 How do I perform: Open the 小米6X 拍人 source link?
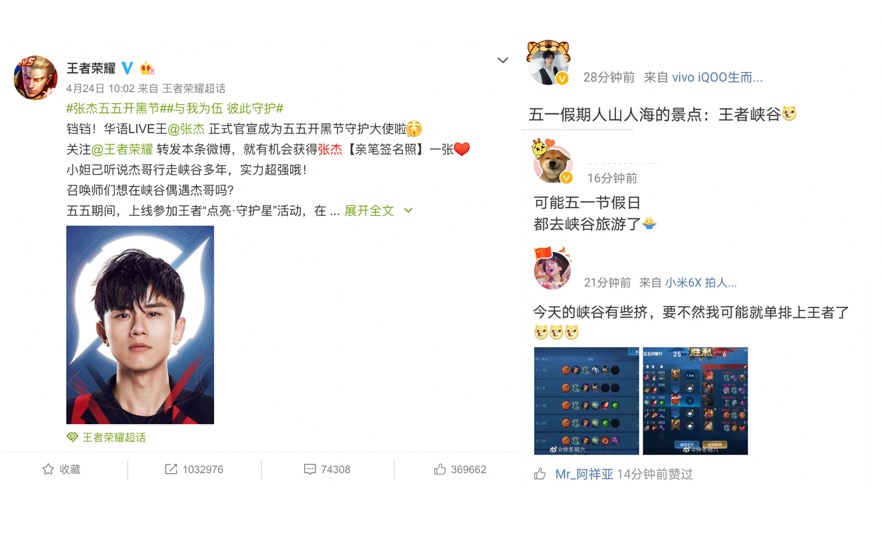pyautogui.click(x=701, y=282)
